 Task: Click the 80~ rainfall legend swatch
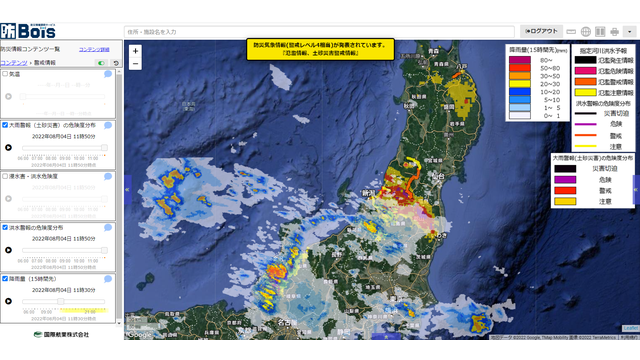[520, 60]
